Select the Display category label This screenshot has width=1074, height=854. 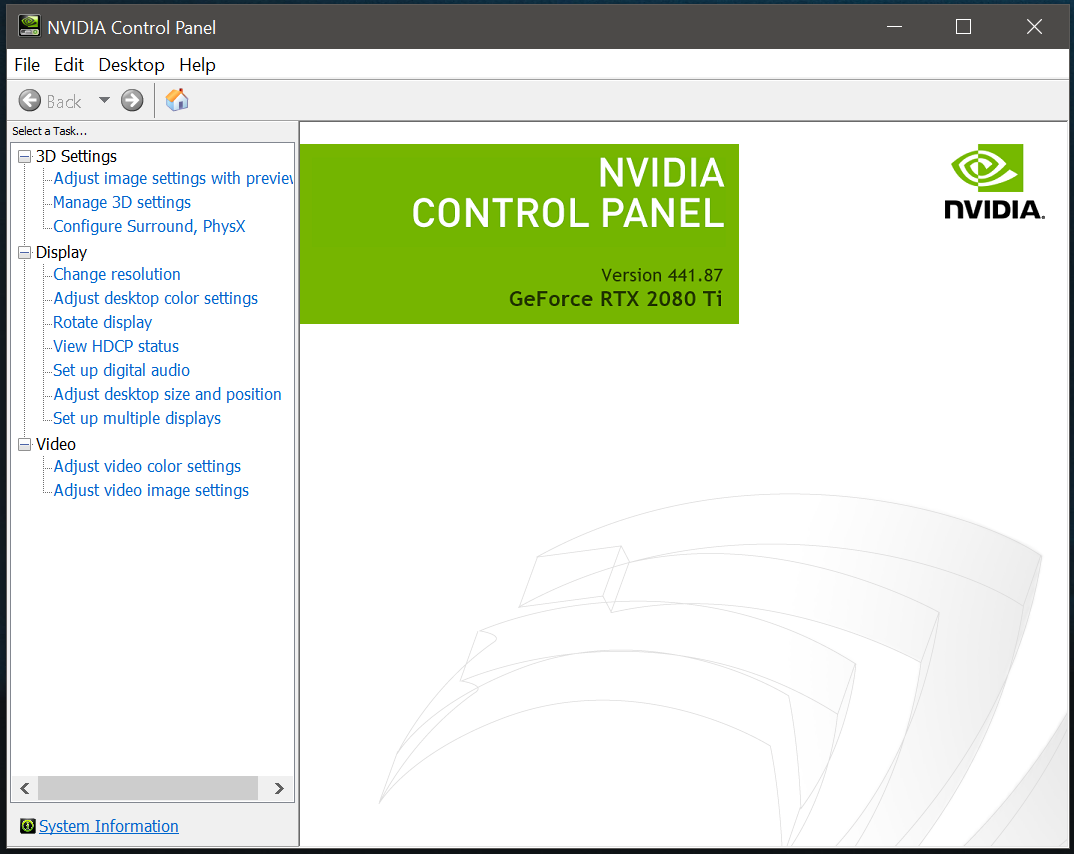[x=62, y=252]
